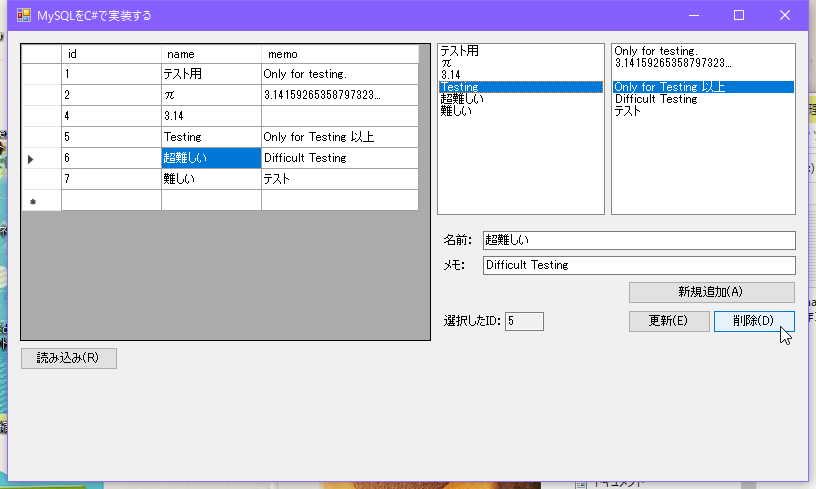Screen dimensions: 816x489
Task: Select 3.14 in the name listbox
Action: pyautogui.click(x=520, y=75)
